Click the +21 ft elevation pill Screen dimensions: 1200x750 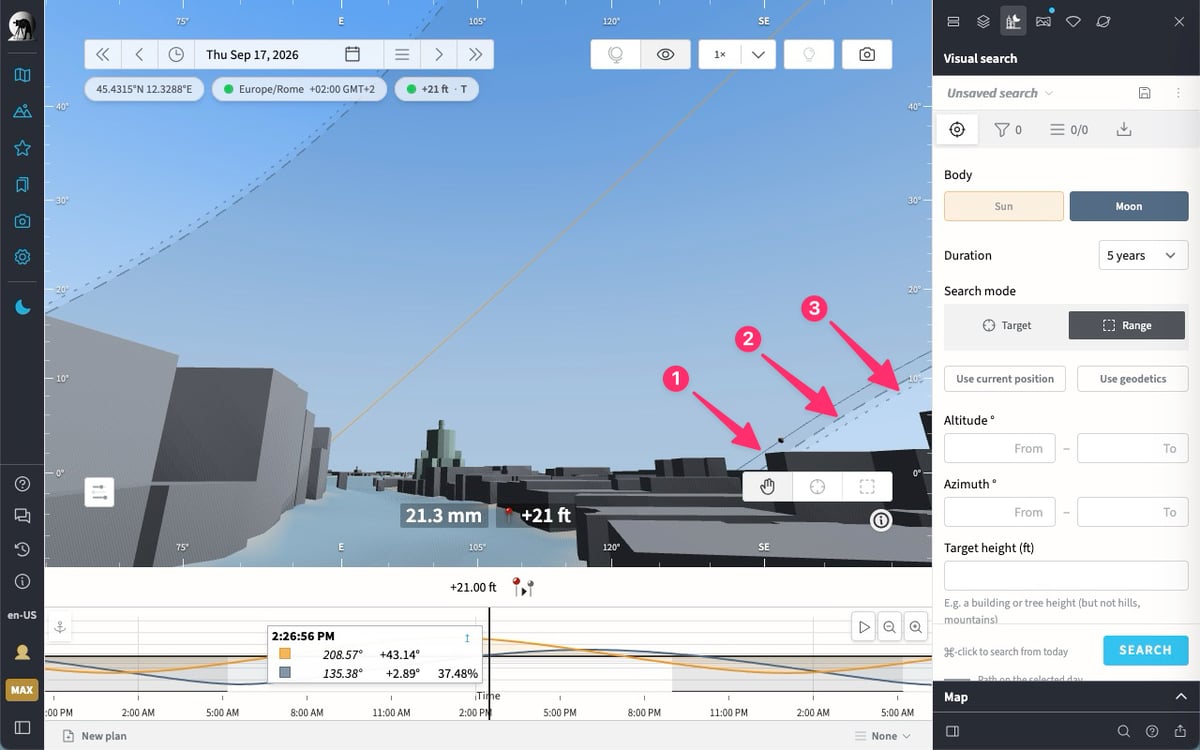437,89
